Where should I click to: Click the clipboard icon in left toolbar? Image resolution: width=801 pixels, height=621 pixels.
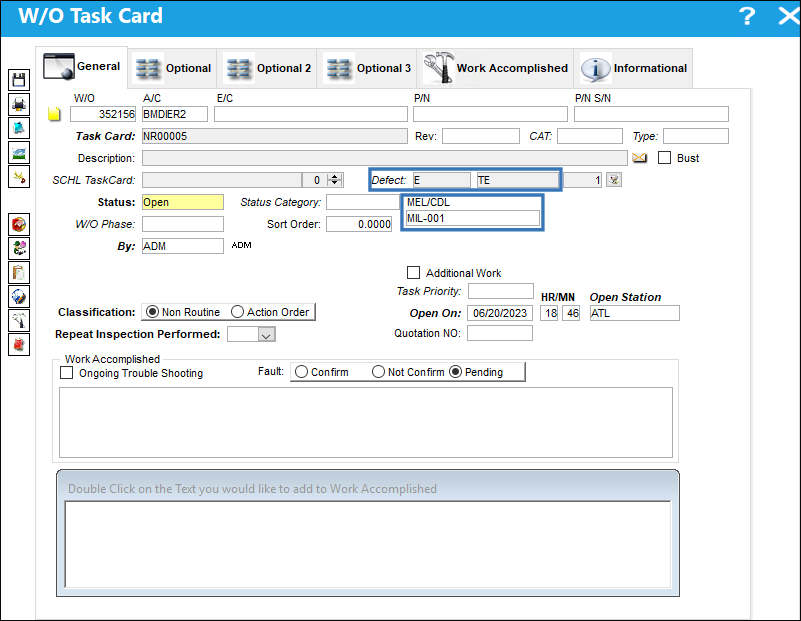pos(19,273)
